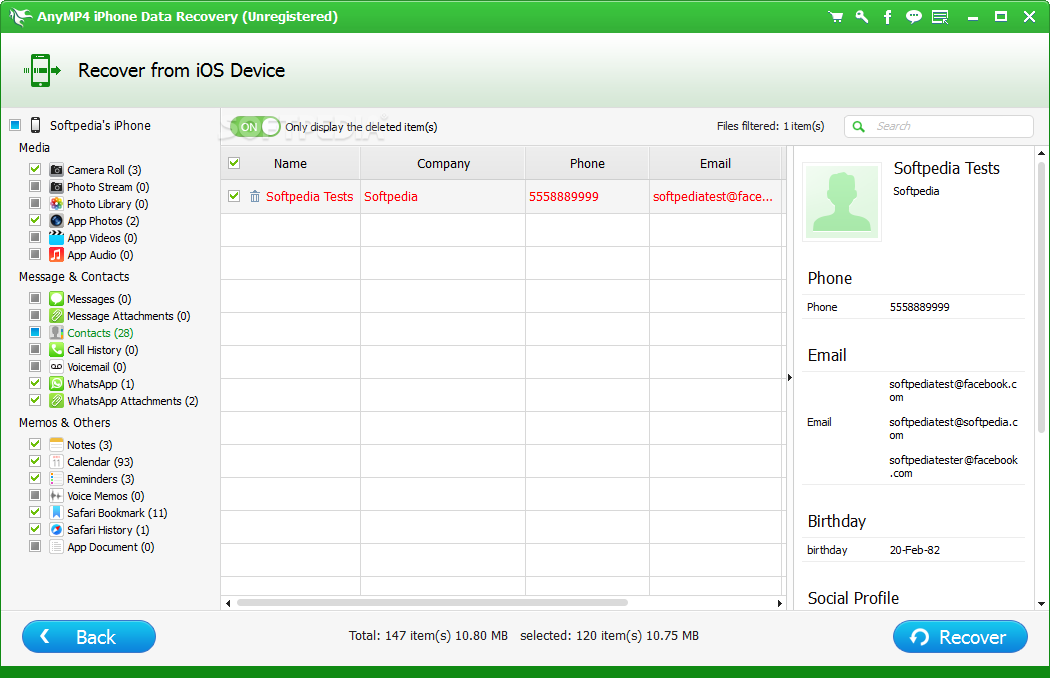Viewport: 1050px width, 678px height.
Task: Click the Recover button
Action: 960,636
